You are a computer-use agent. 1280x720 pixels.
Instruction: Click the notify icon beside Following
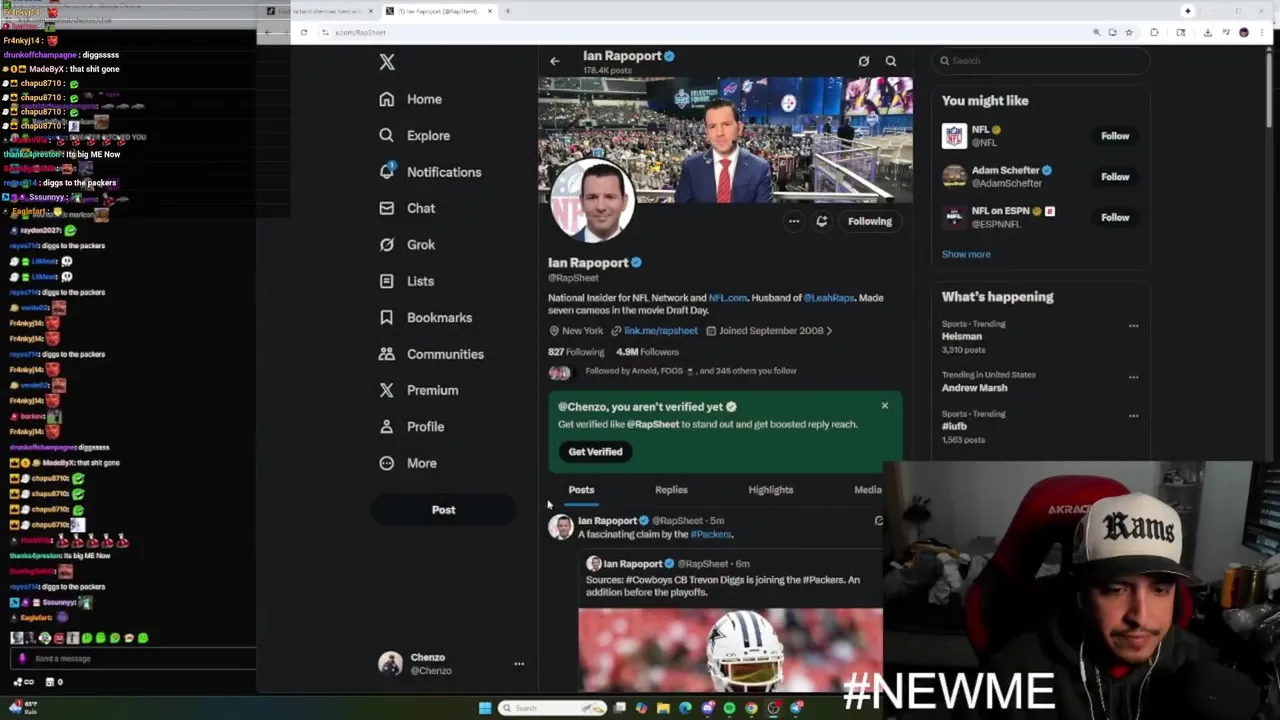click(822, 221)
